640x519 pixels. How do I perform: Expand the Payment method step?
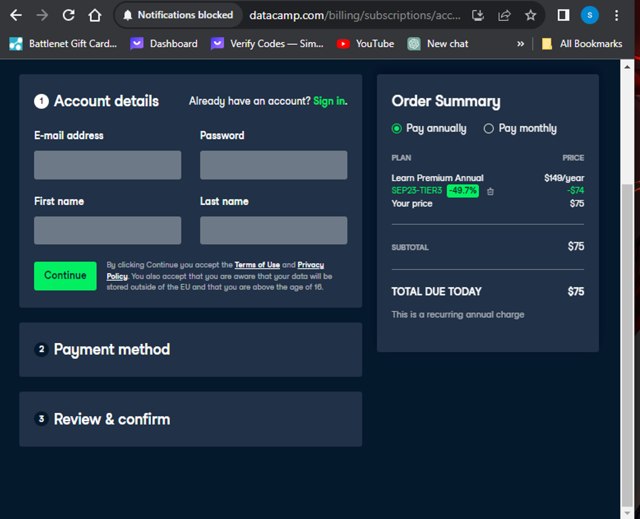click(x=191, y=350)
